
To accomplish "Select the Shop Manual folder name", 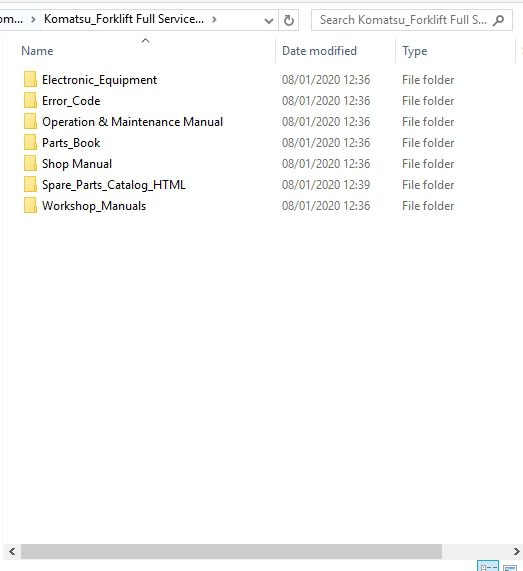I will point(77,164).
